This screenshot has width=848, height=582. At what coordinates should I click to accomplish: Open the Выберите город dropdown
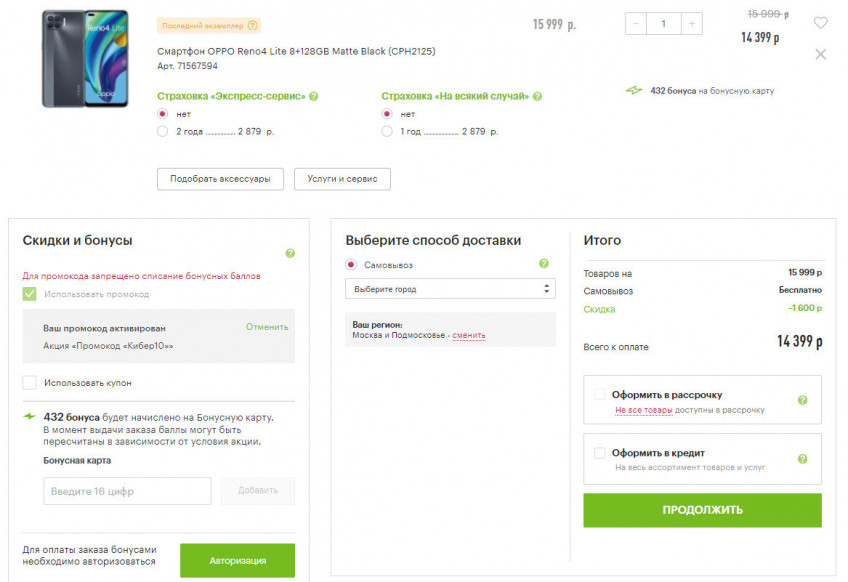click(x=449, y=289)
